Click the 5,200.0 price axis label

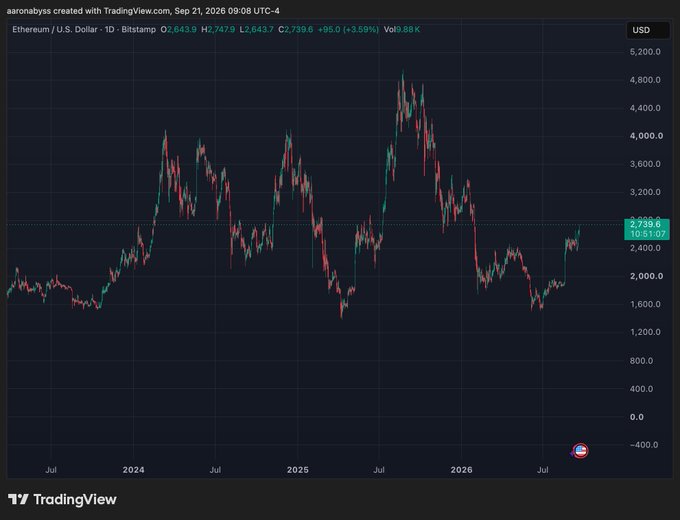[x=645, y=52]
